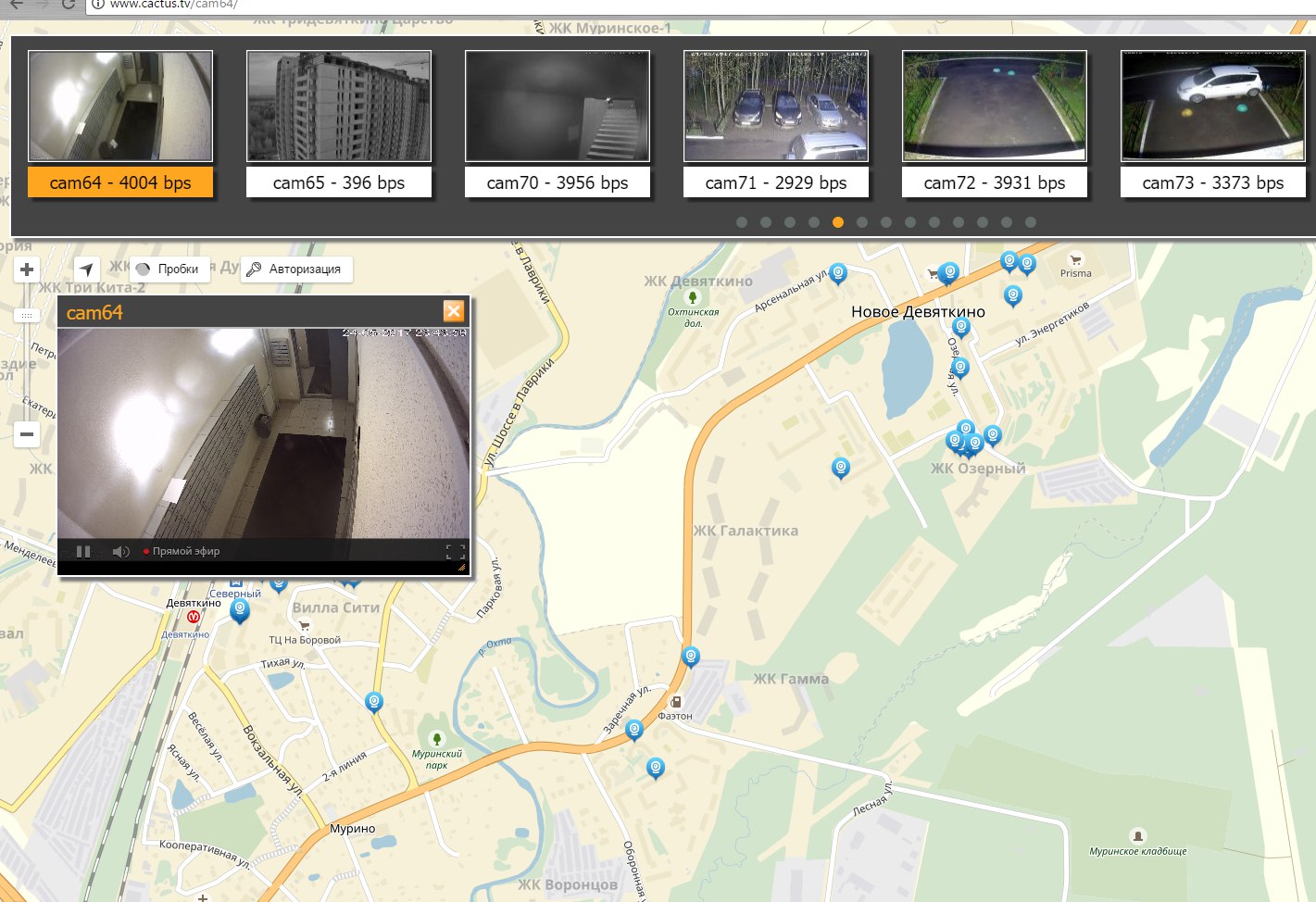Toggle the Пробки traffic layer
This screenshot has width=1316, height=902.
pos(168,269)
